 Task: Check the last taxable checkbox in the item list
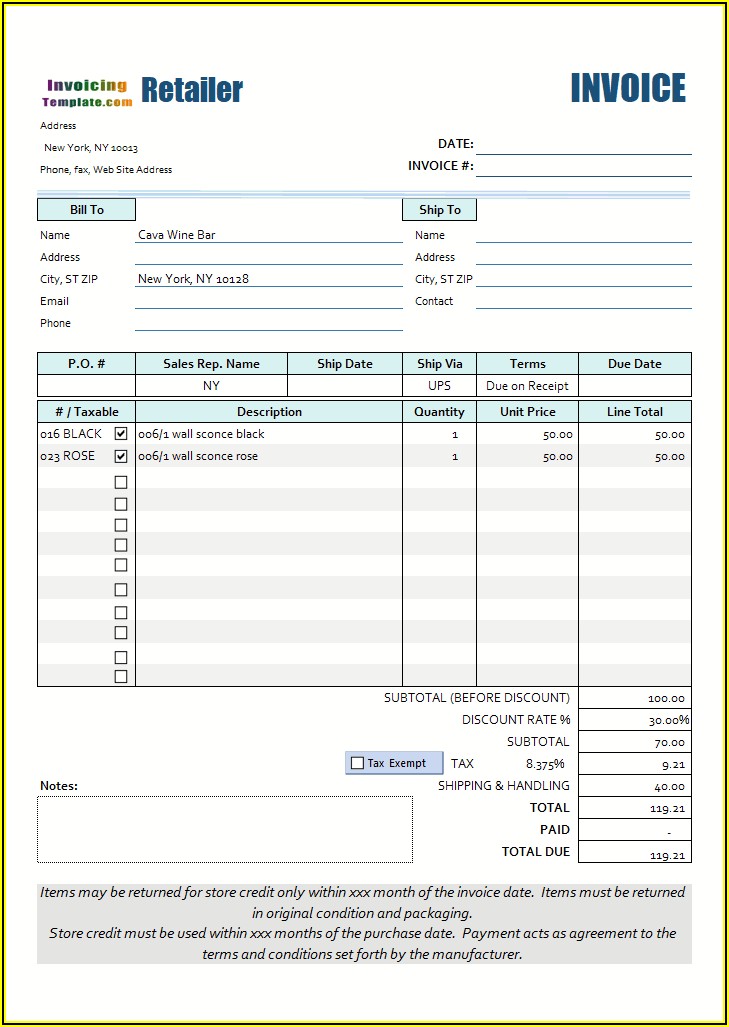pyautogui.click(x=121, y=676)
